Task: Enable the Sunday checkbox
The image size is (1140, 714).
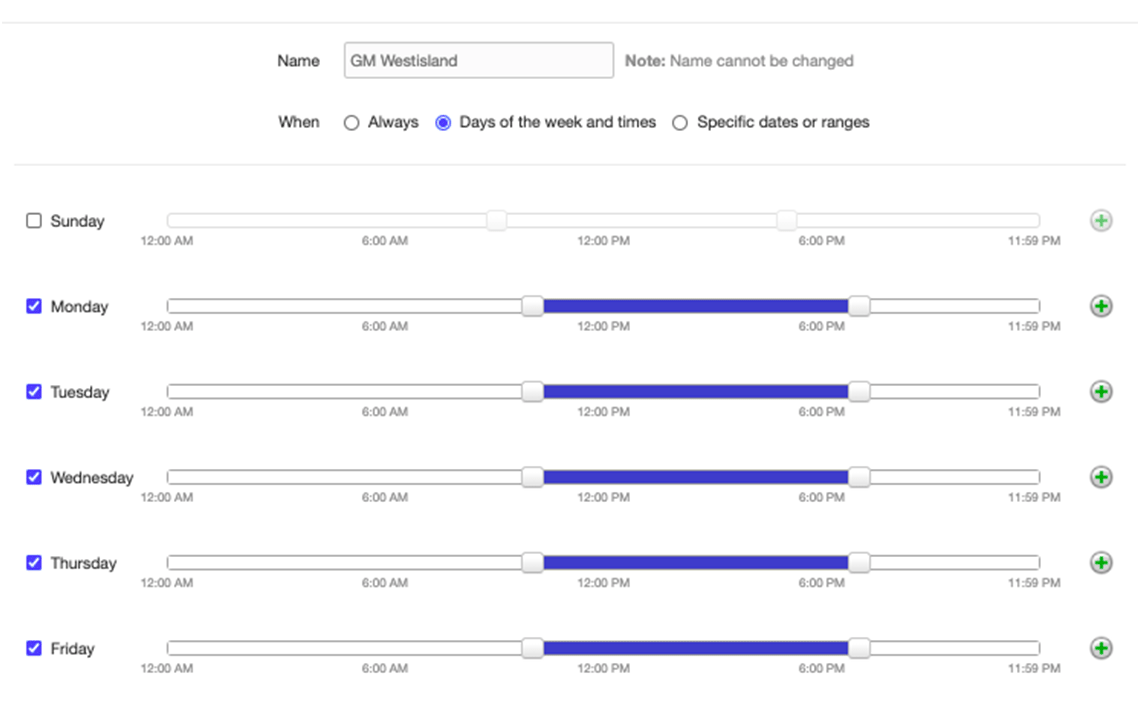Action: [x=34, y=221]
